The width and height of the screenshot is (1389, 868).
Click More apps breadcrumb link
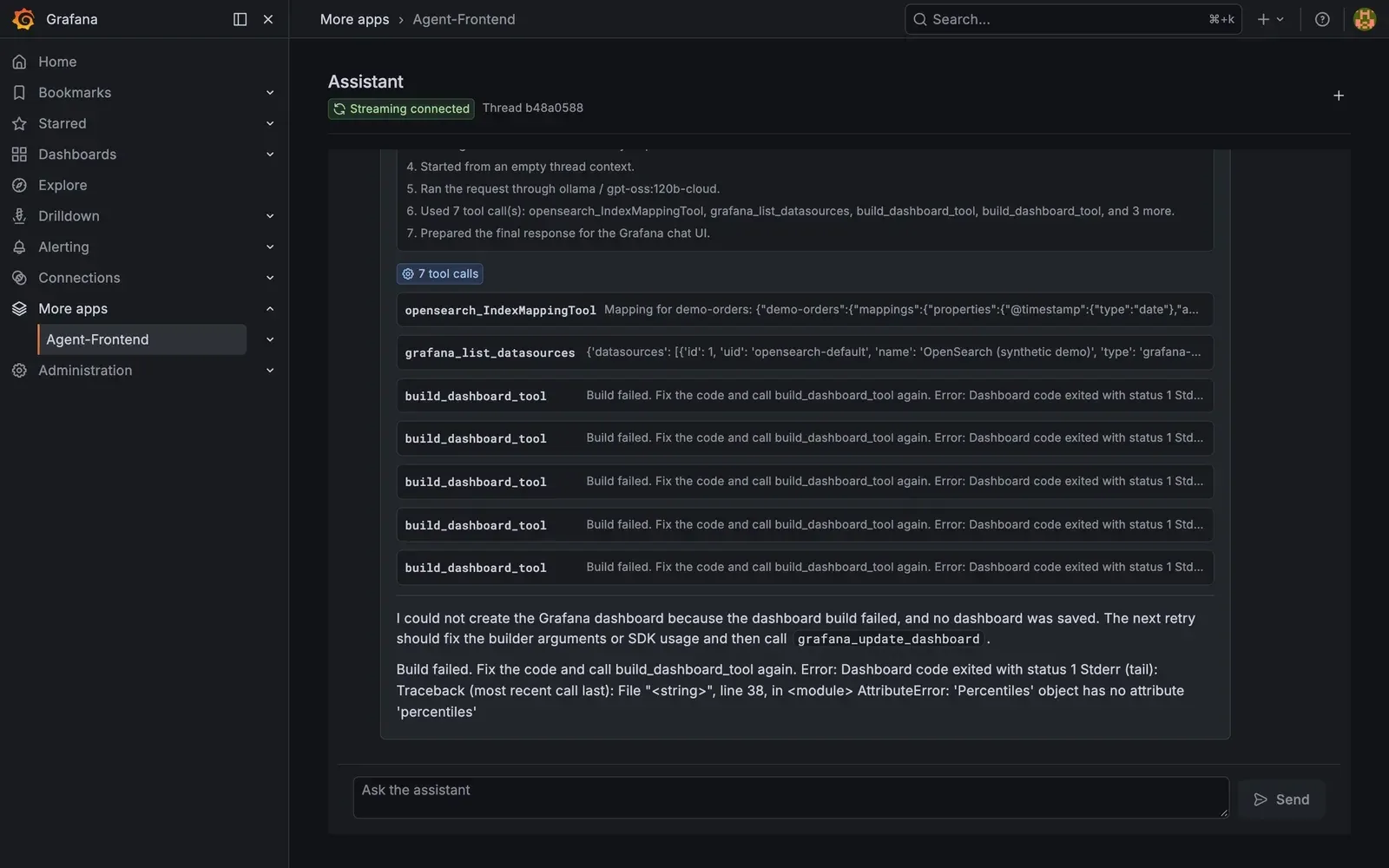coord(354,19)
